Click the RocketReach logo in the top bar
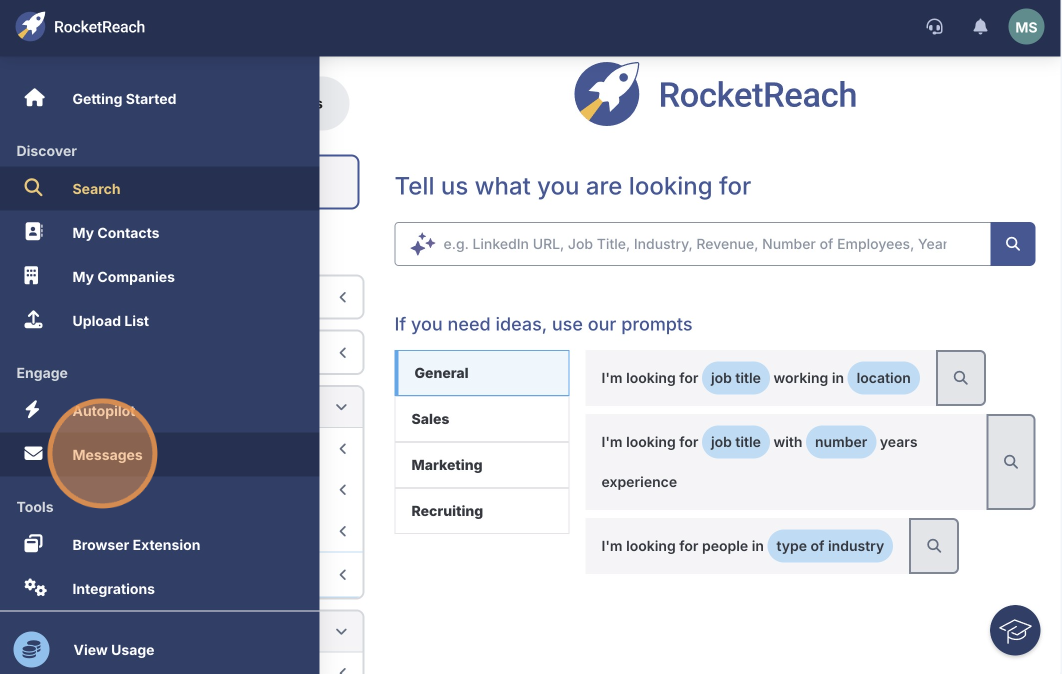 80,27
